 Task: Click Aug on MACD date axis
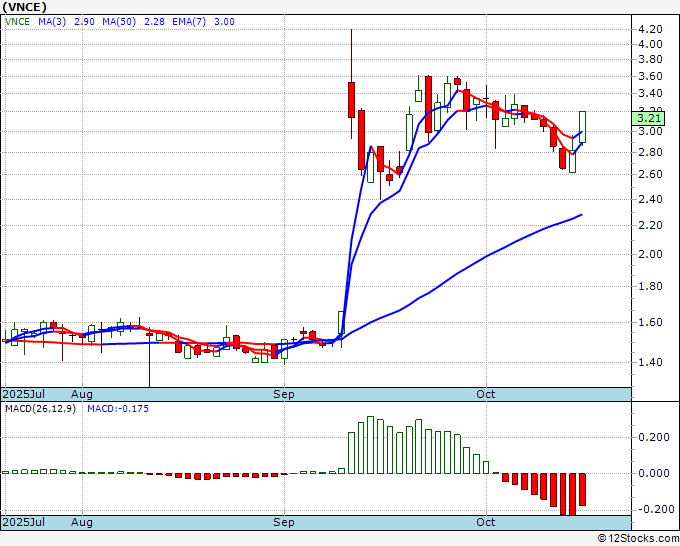(x=82, y=522)
